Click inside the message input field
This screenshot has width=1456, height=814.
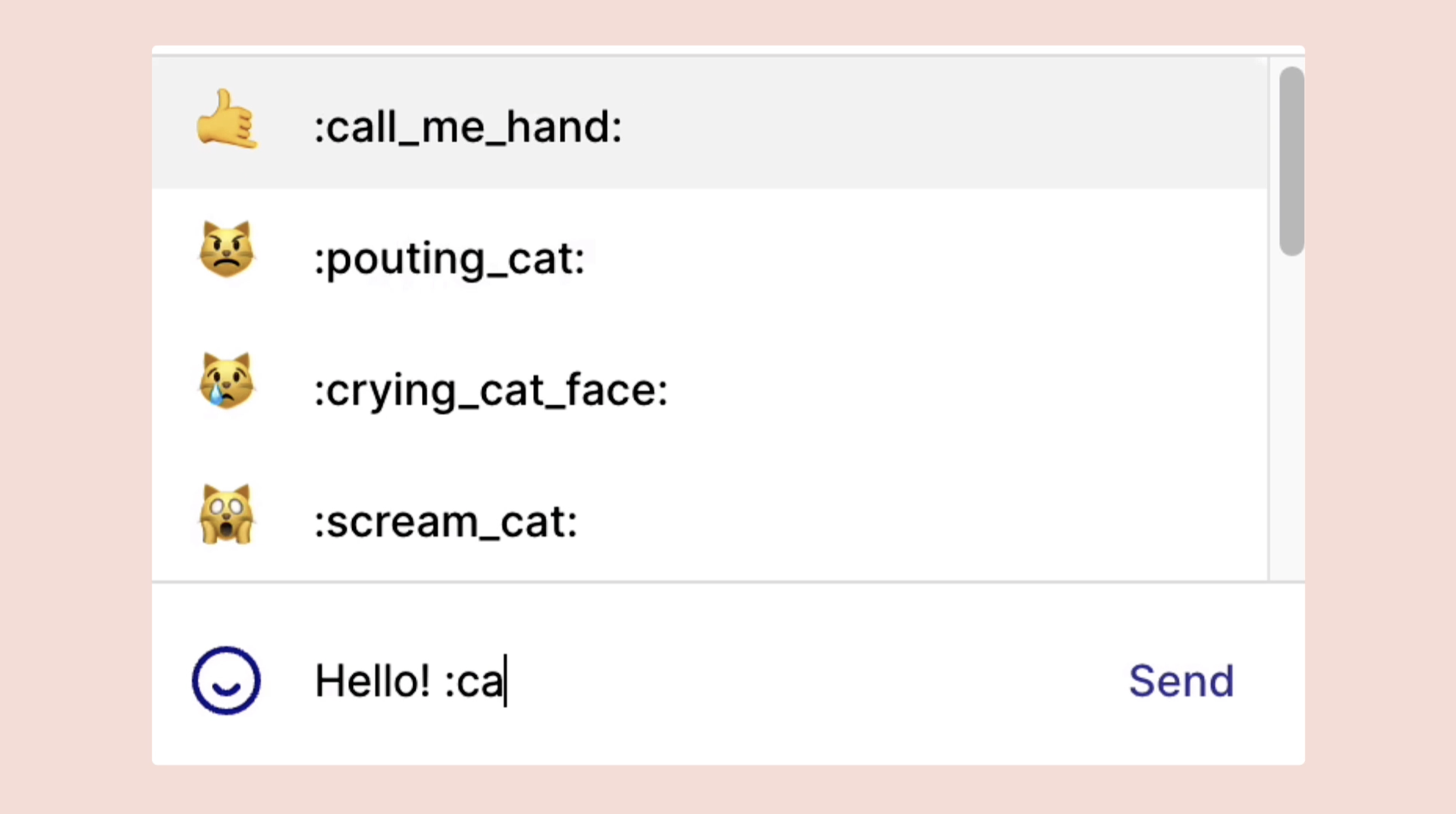(735, 681)
